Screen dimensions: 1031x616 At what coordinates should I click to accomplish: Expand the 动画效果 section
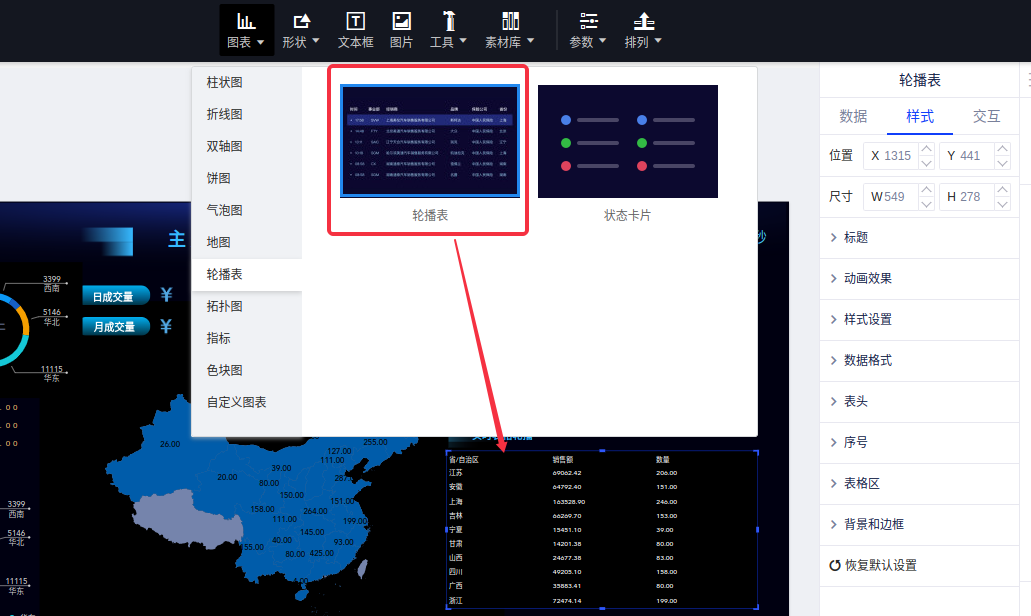tap(867, 278)
